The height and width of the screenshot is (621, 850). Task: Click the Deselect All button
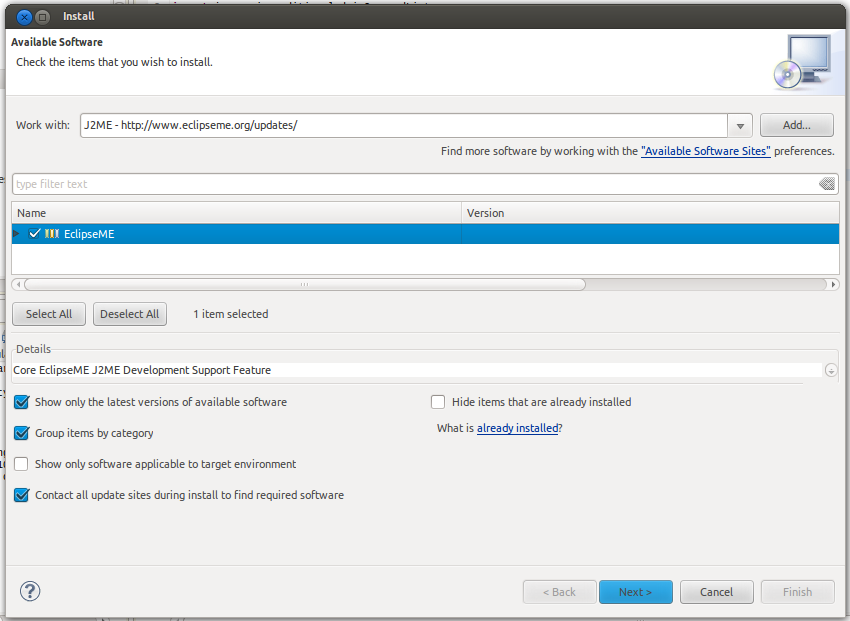point(130,314)
